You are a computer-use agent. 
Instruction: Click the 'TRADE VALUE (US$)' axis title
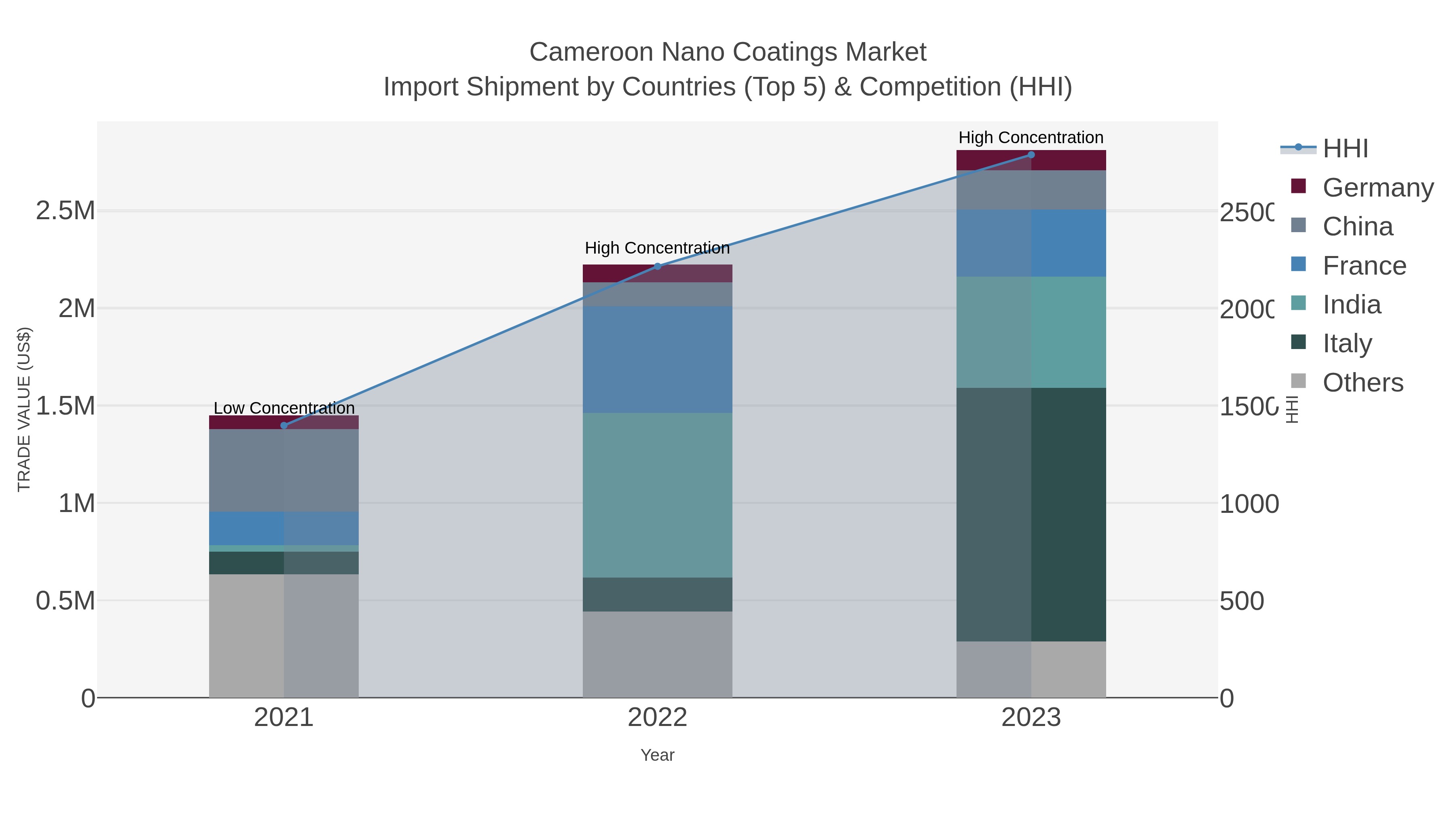[x=24, y=409]
